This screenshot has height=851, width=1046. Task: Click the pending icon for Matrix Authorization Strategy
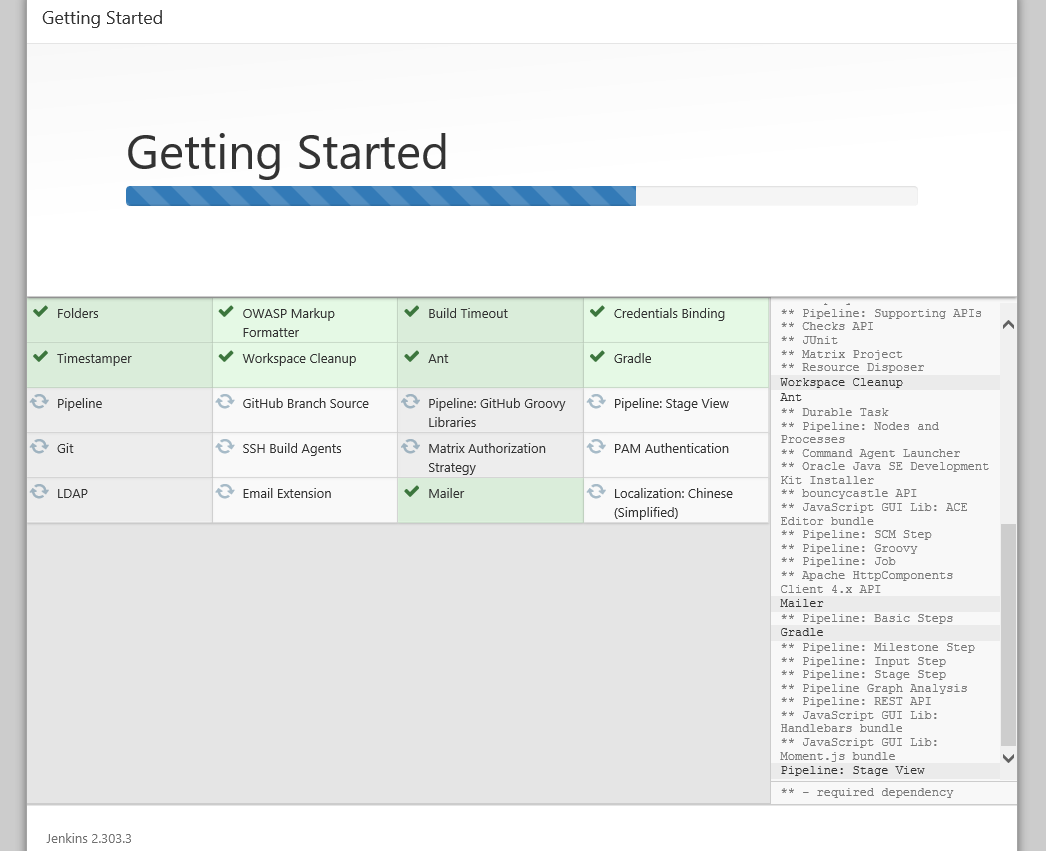pyautogui.click(x=410, y=446)
